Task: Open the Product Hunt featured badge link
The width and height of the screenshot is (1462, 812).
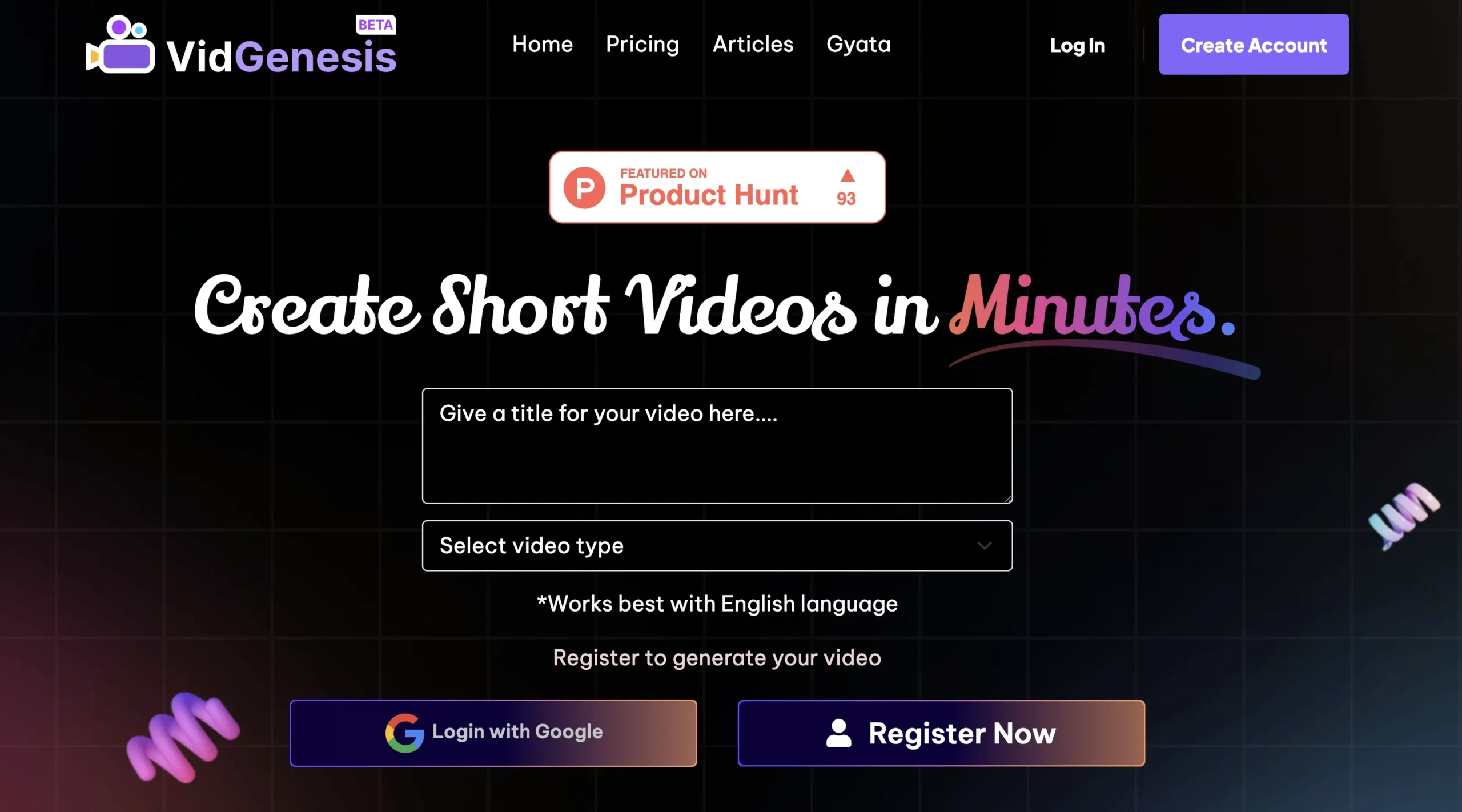Action: pos(716,187)
